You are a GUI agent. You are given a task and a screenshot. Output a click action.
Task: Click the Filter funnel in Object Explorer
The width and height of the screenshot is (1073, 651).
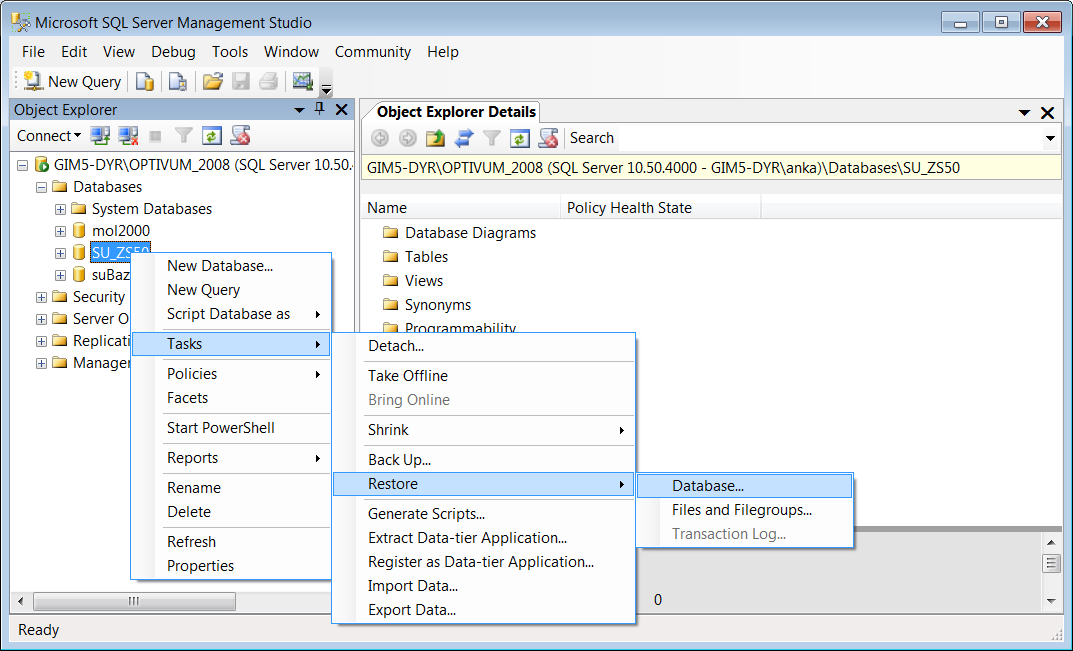point(183,136)
